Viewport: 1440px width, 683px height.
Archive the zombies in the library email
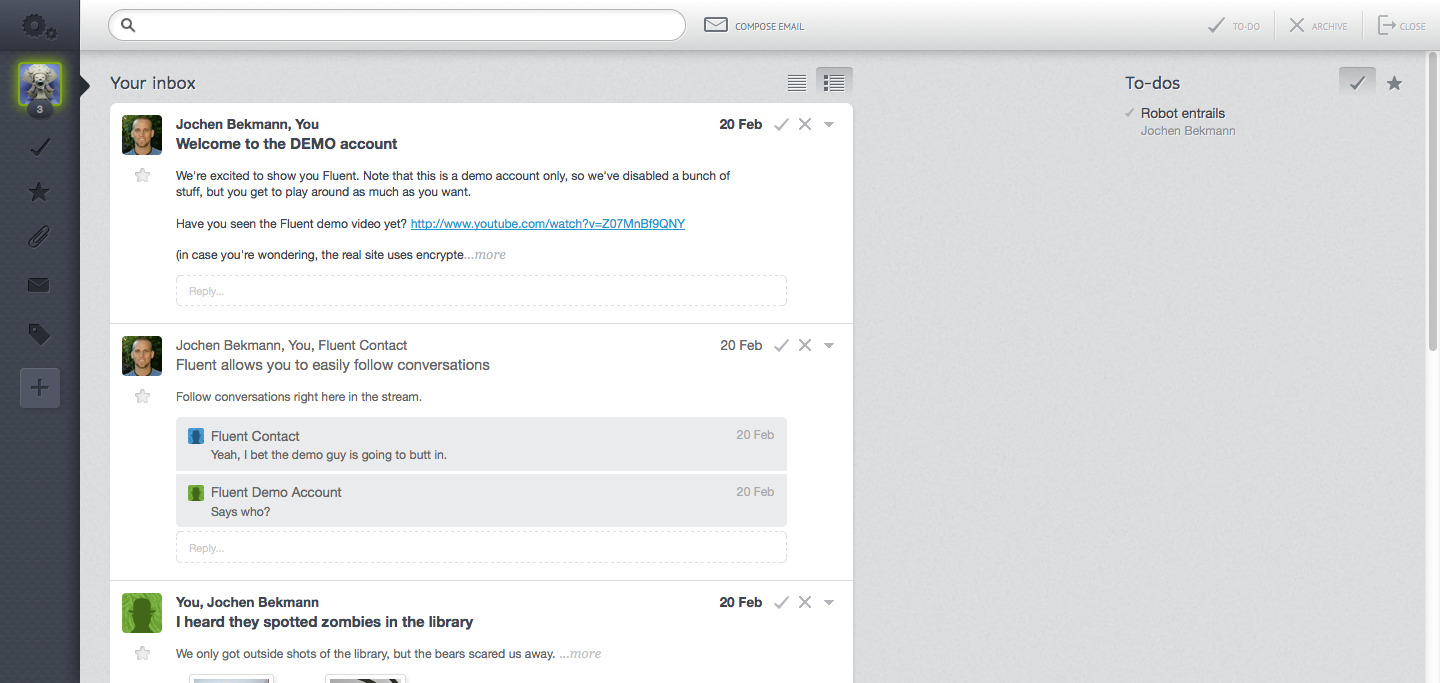tap(805, 602)
